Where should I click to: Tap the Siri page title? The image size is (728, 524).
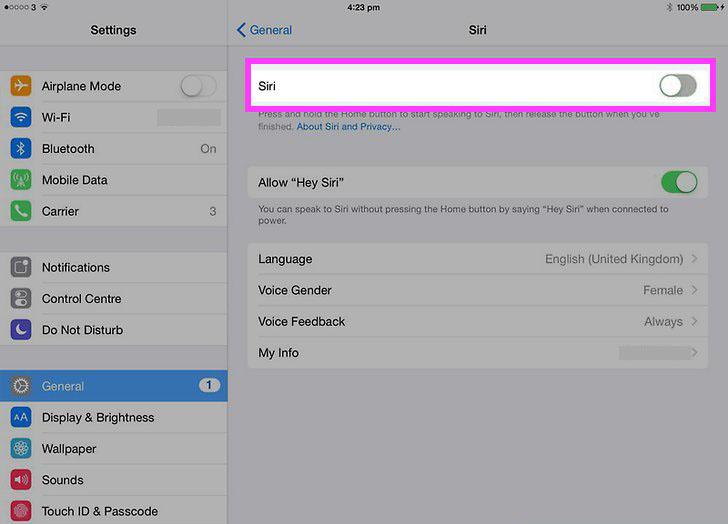[x=477, y=30]
